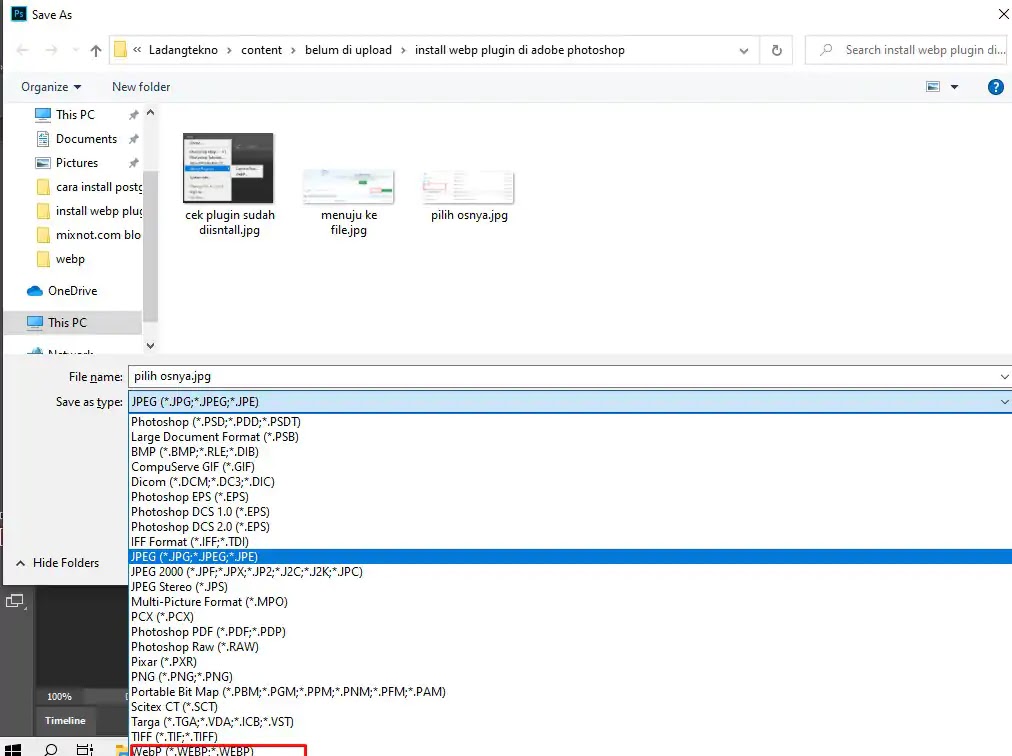Open recent locations chevron near nav arrows

(x=76, y=50)
